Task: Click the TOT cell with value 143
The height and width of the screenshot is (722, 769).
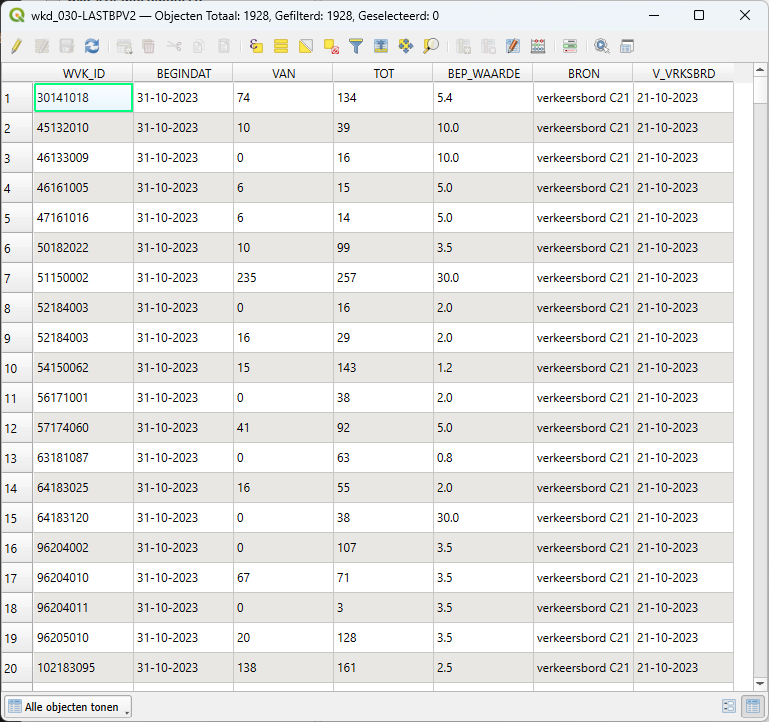Action: (384, 367)
